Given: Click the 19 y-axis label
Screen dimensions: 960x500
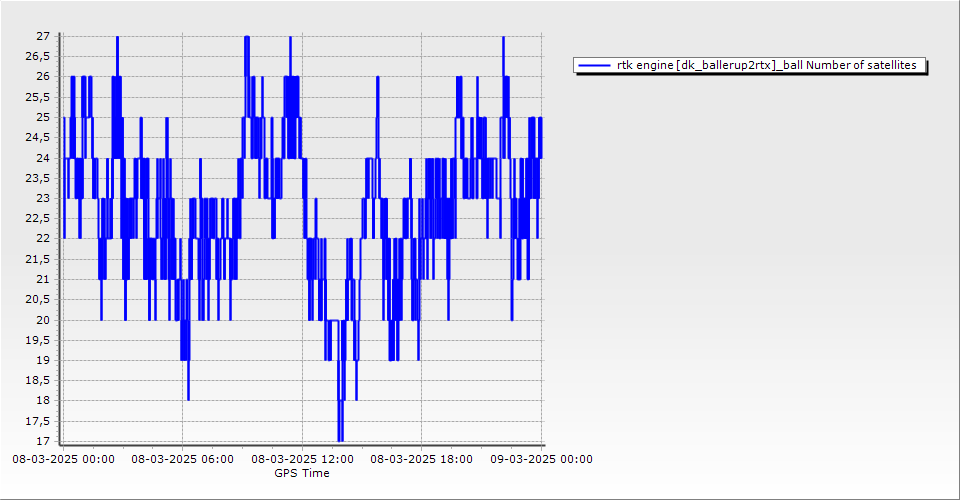Looking at the screenshot, I should (43, 360).
